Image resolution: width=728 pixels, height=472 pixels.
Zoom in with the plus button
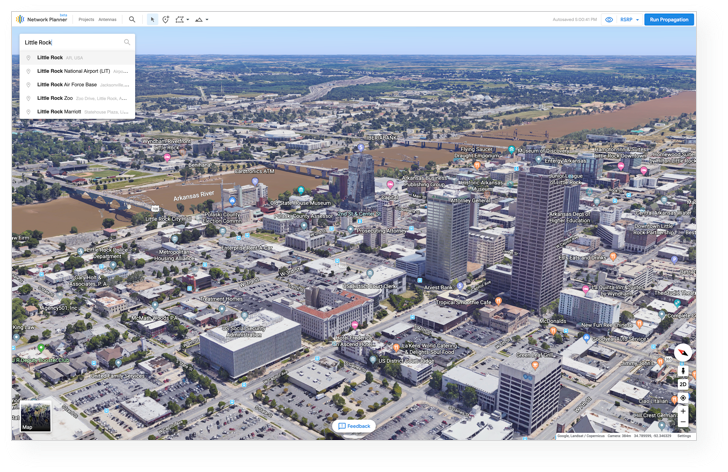683,411
